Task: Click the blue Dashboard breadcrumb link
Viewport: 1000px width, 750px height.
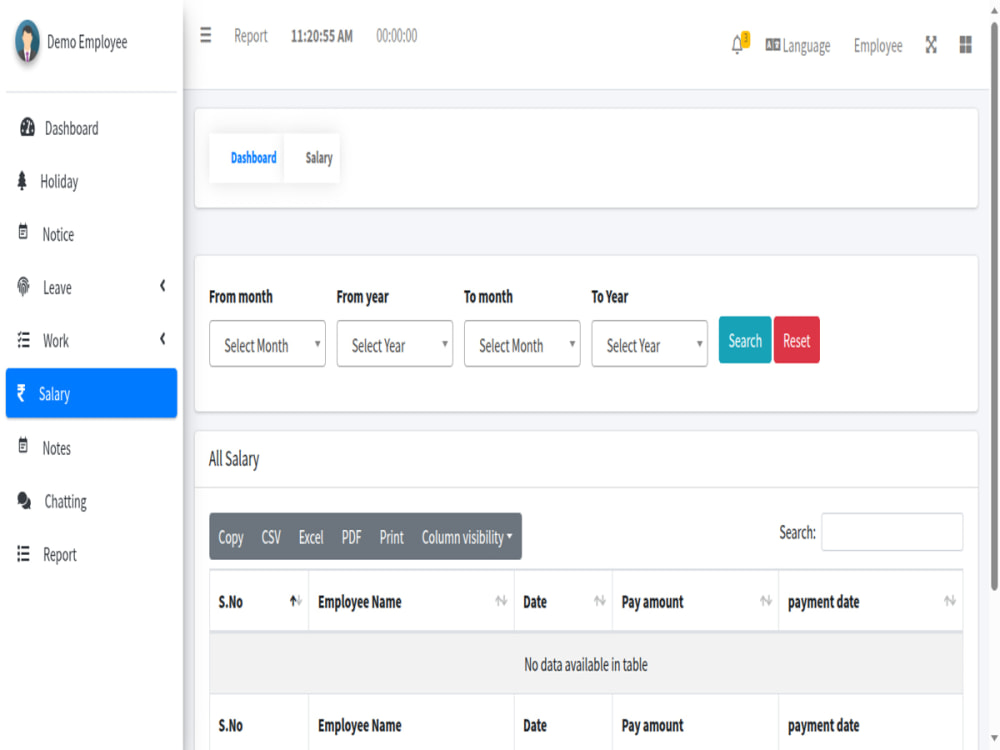Action: [253, 158]
